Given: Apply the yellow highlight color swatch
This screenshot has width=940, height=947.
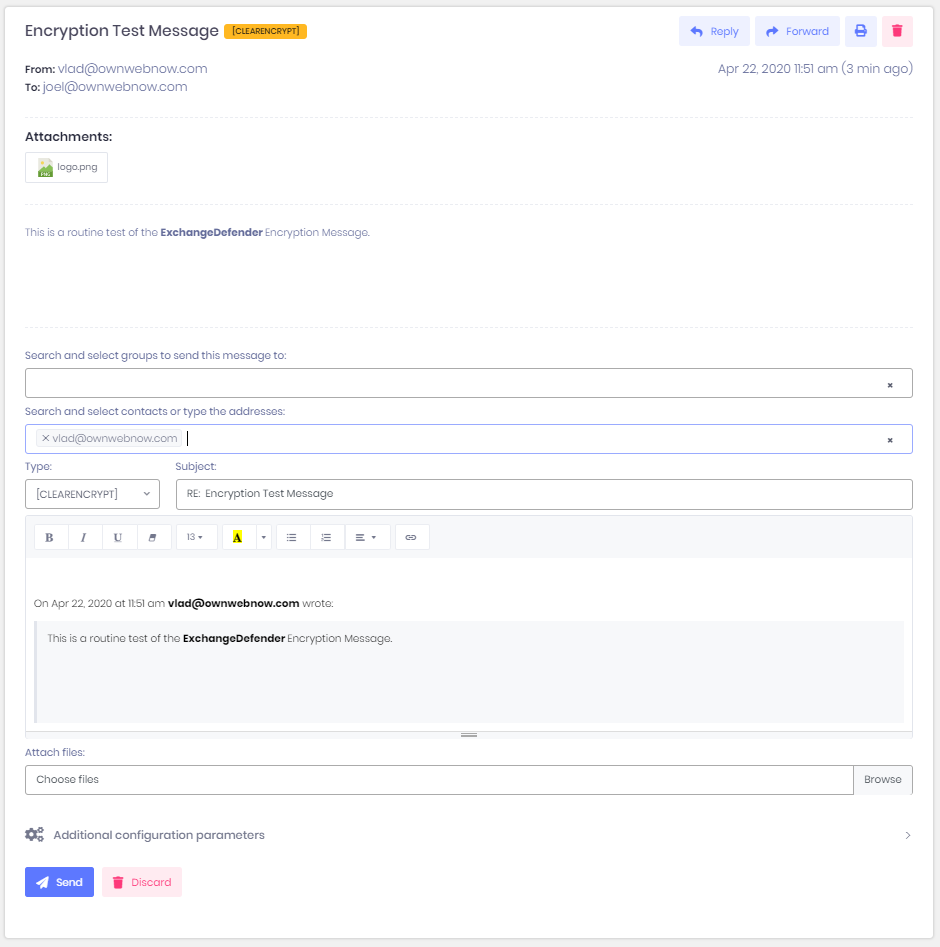Looking at the screenshot, I should pos(237,537).
